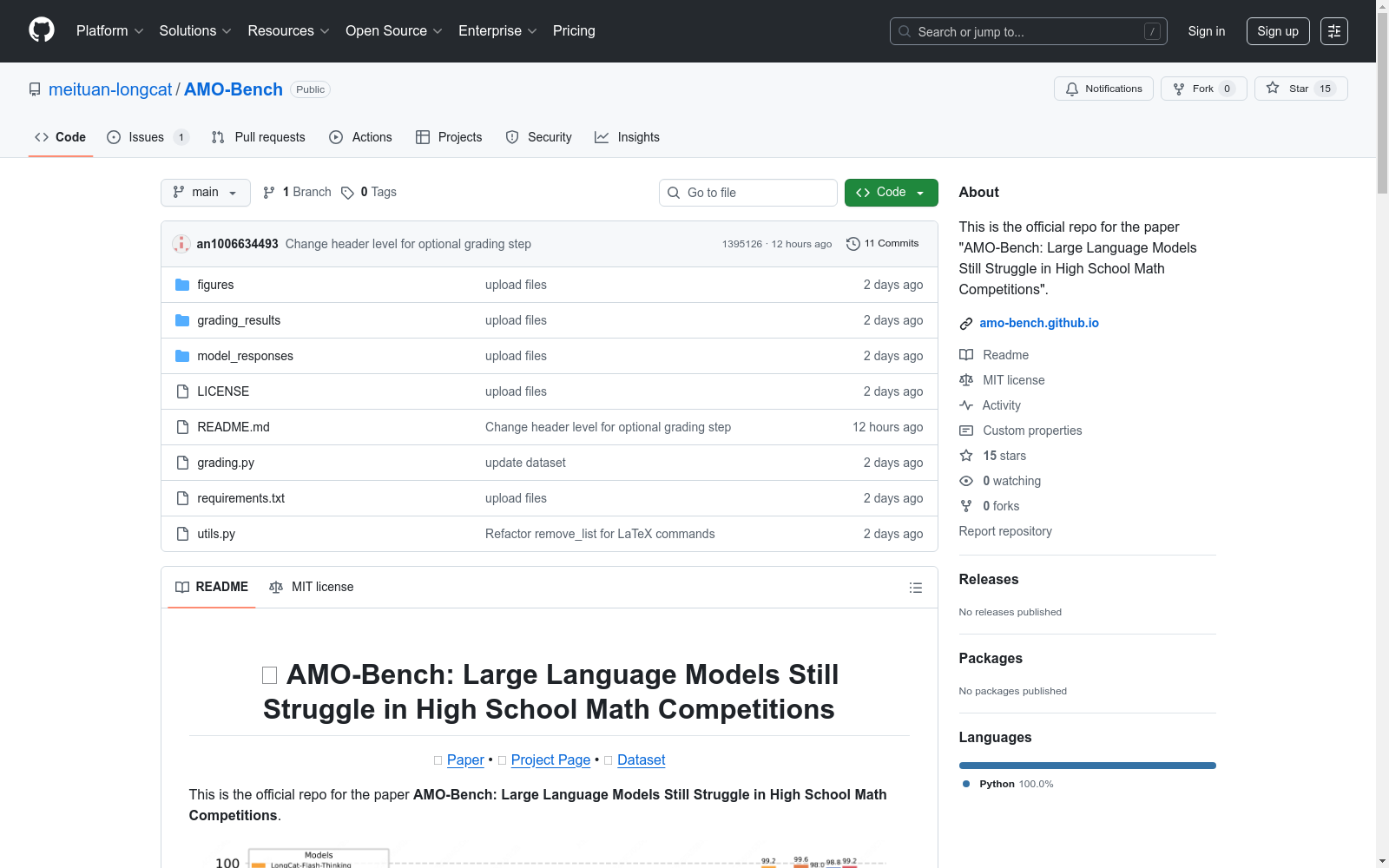1389x868 pixels.
Task: Switch to the Security tab
Action: pyautogui.click(x=539, y=137)
